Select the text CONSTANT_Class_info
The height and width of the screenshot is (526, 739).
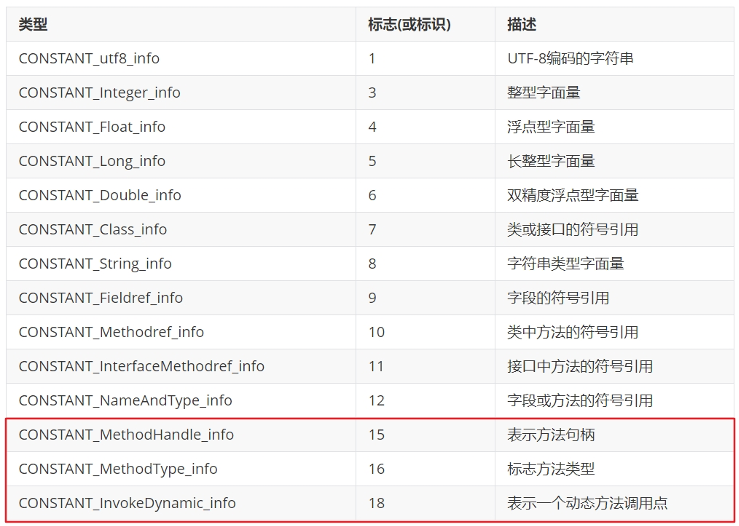(93, 230)
